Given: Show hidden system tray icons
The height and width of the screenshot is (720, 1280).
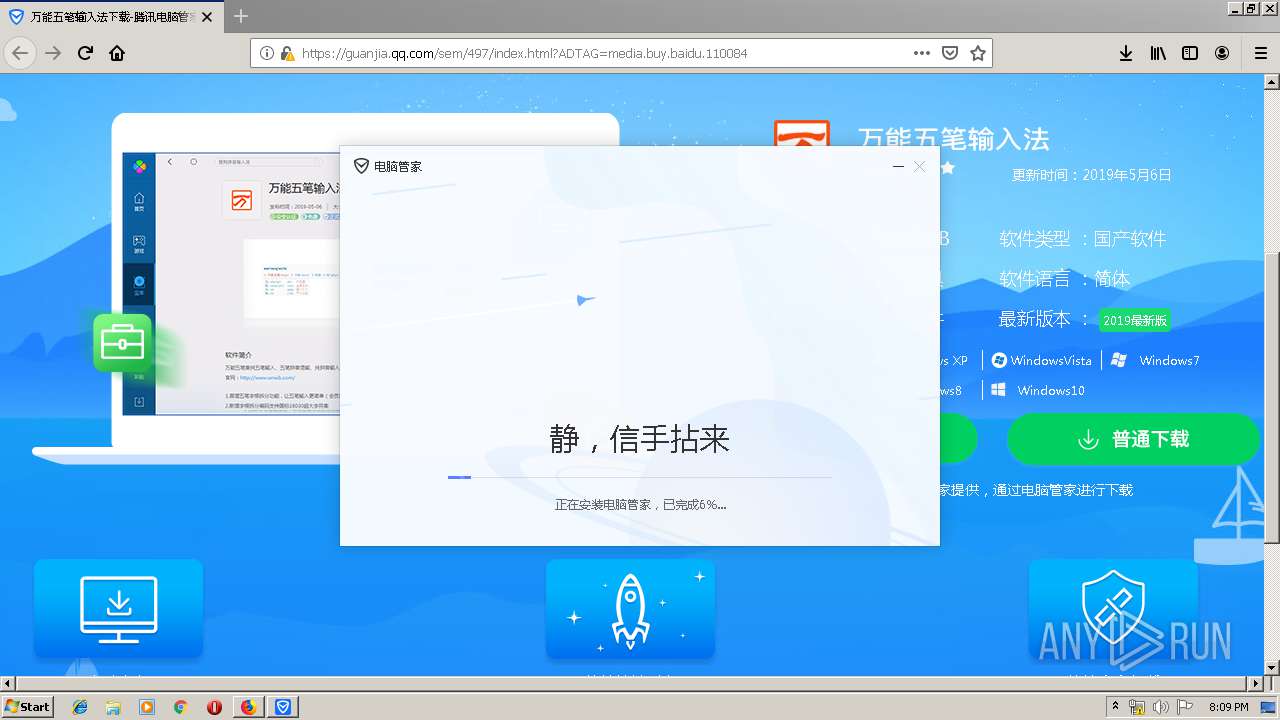Looking at the screenshot, I should tap(1115, 707).
